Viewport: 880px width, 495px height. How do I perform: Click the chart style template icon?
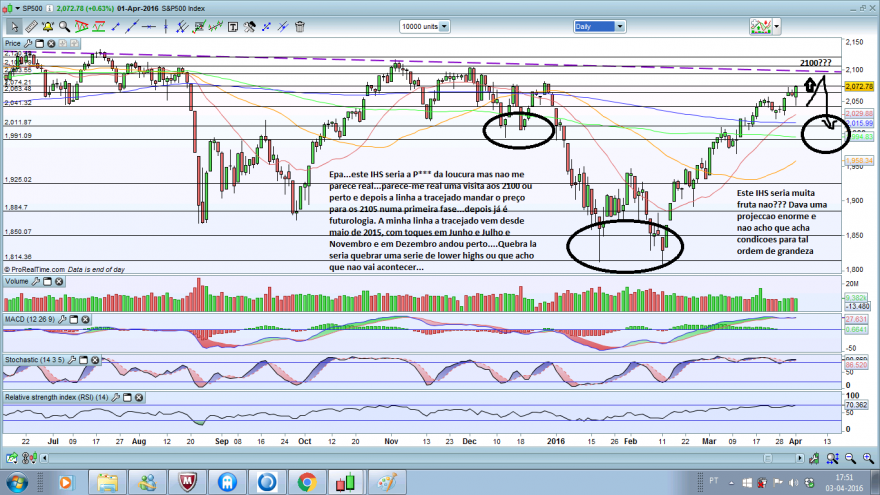[760, 26]
